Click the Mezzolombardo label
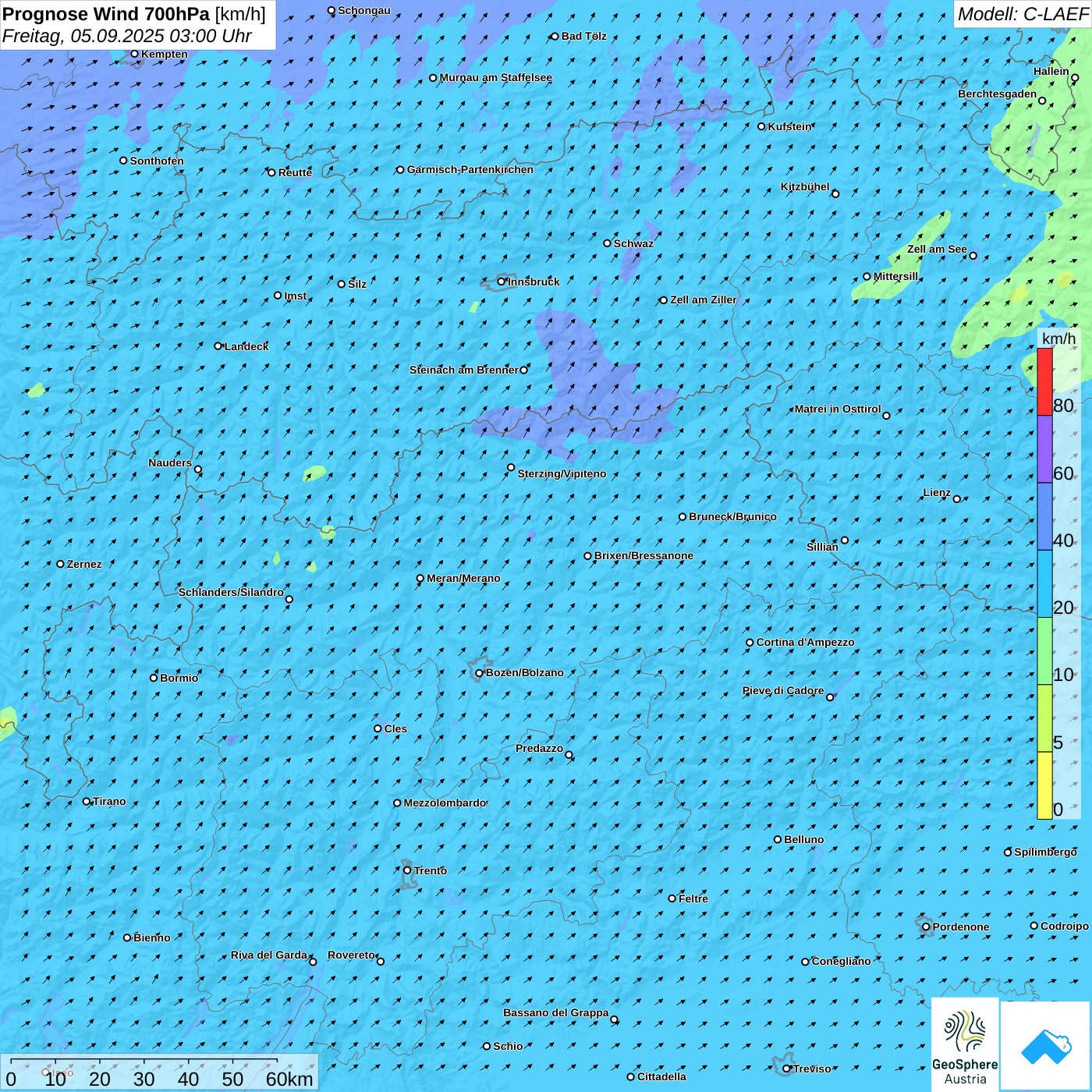The width and height of the screenshot is (1092, 1092). 445,803
